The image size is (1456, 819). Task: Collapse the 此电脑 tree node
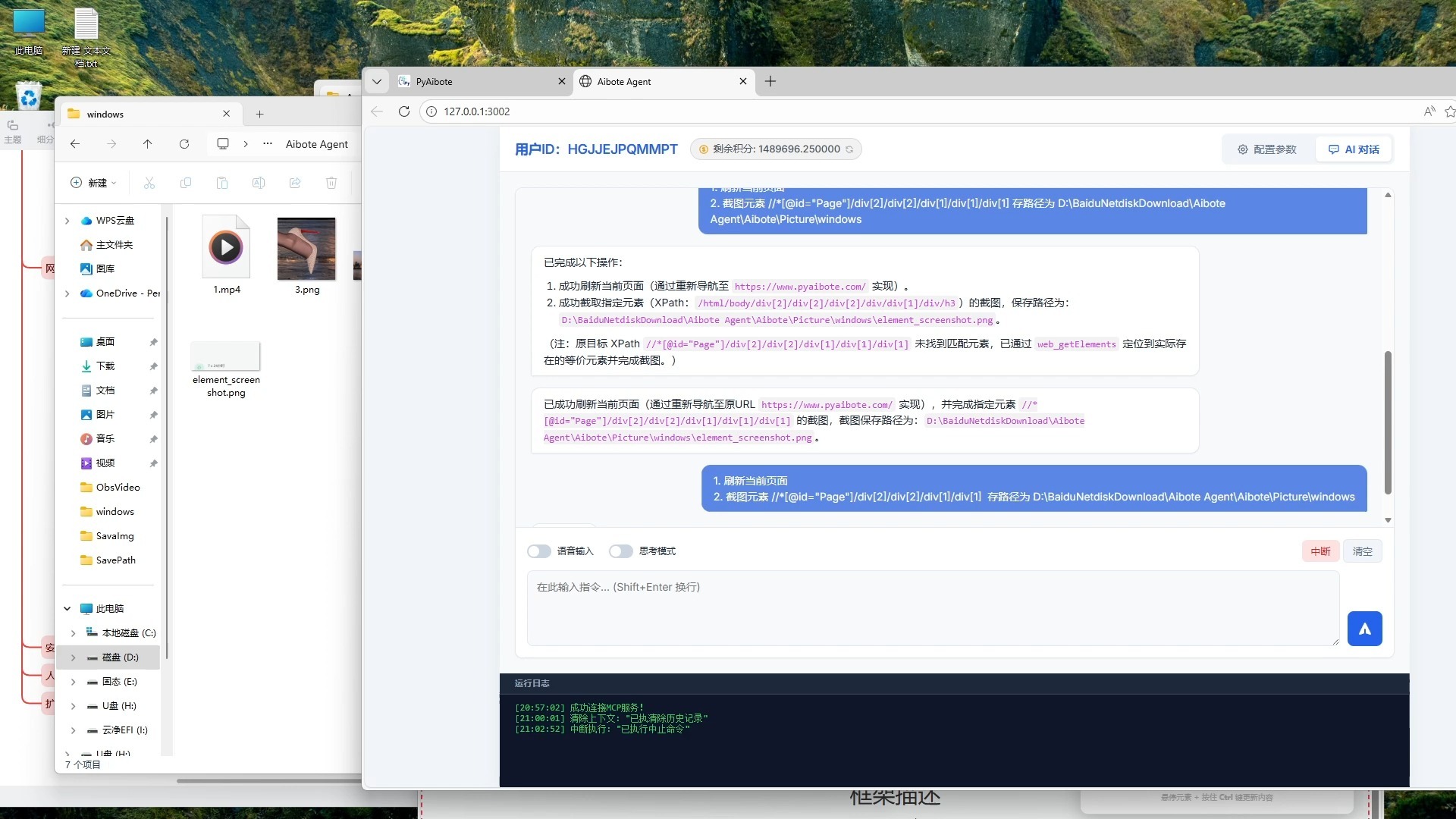pyautogui.click(x=67, y=608)
